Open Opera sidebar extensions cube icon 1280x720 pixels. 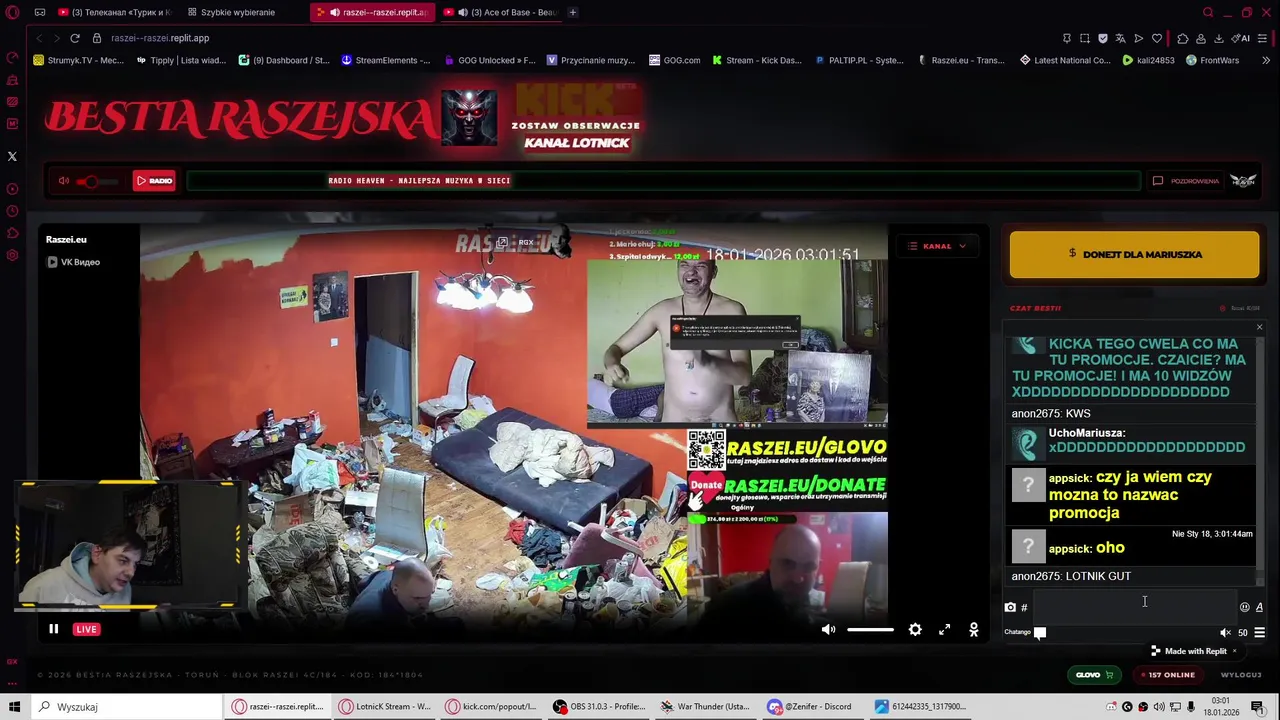click(x=12, y=233)
